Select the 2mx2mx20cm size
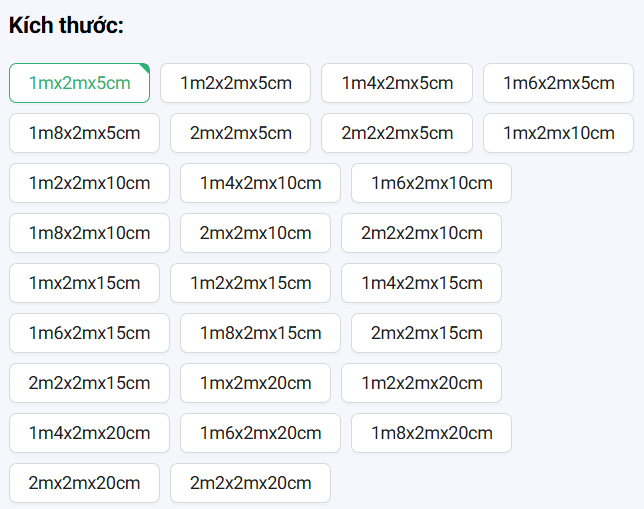644x509 pixels. coord(84,483)
